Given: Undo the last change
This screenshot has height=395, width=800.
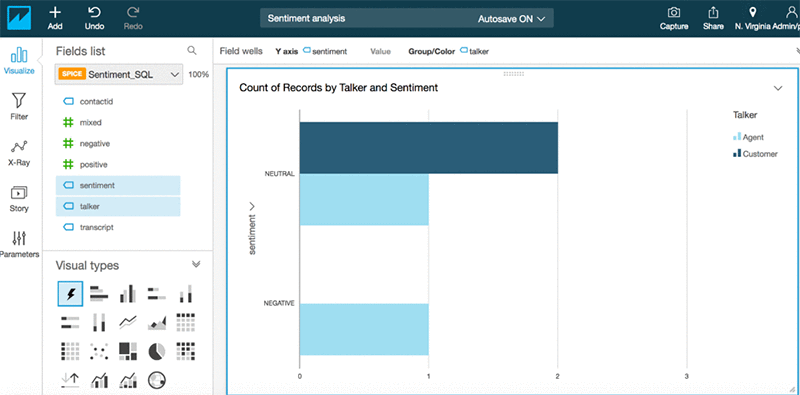Looking at the screenshot, I should point(94,18).
